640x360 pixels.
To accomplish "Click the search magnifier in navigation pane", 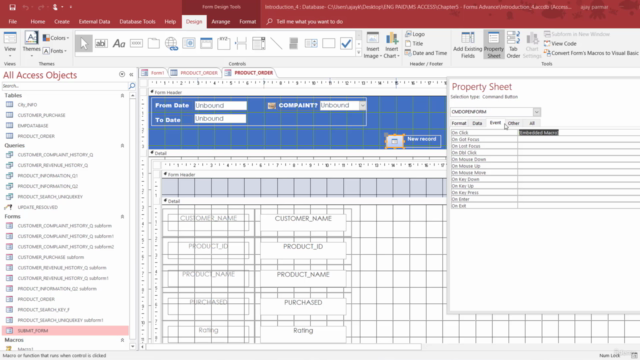I will pyautogui.click(x=132, y=86).
